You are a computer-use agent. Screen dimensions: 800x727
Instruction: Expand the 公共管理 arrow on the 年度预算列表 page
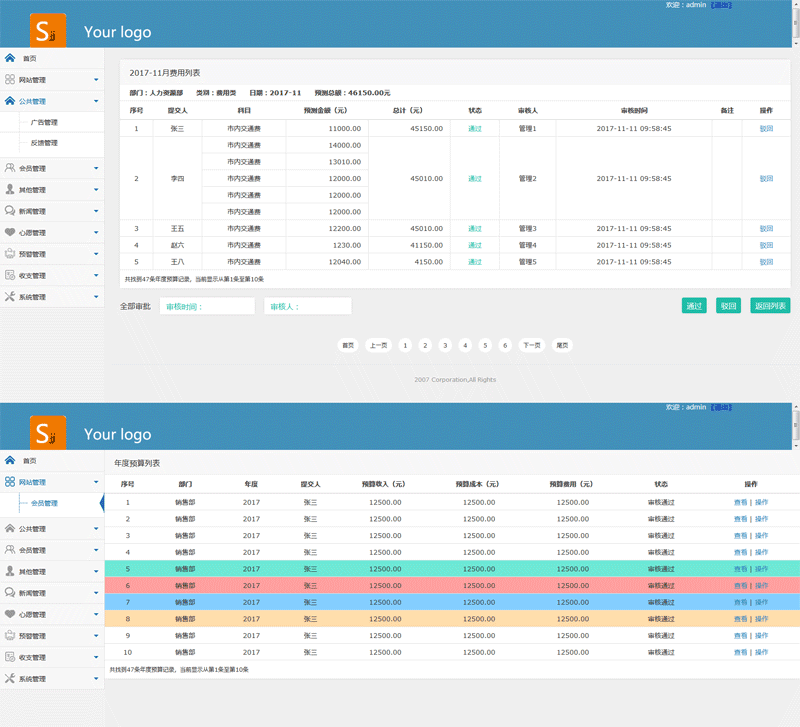click(x=96, y=528)
